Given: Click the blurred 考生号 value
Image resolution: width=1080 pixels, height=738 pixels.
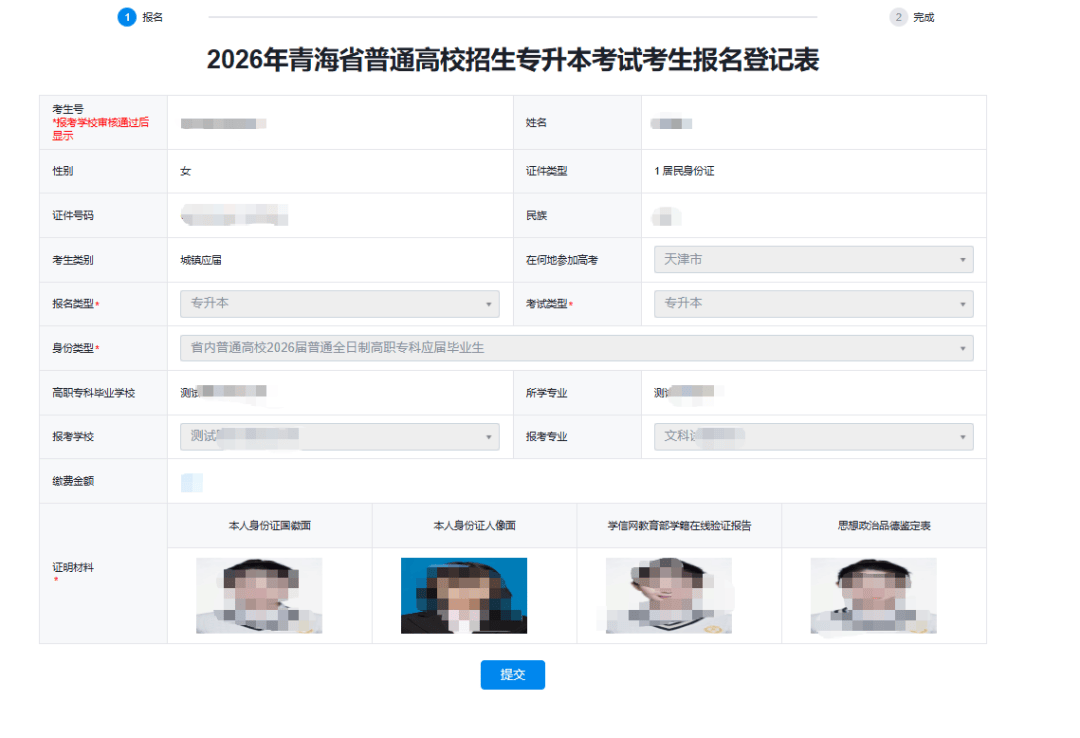Looking at the screenshot, I should click(223, 123).
